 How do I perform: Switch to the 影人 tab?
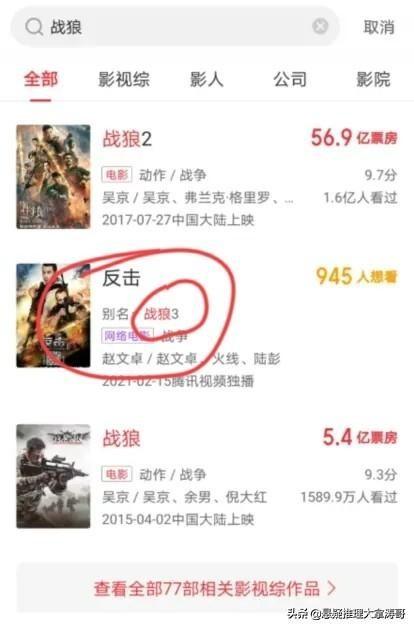pyautogui.click(x=207, y=79)
